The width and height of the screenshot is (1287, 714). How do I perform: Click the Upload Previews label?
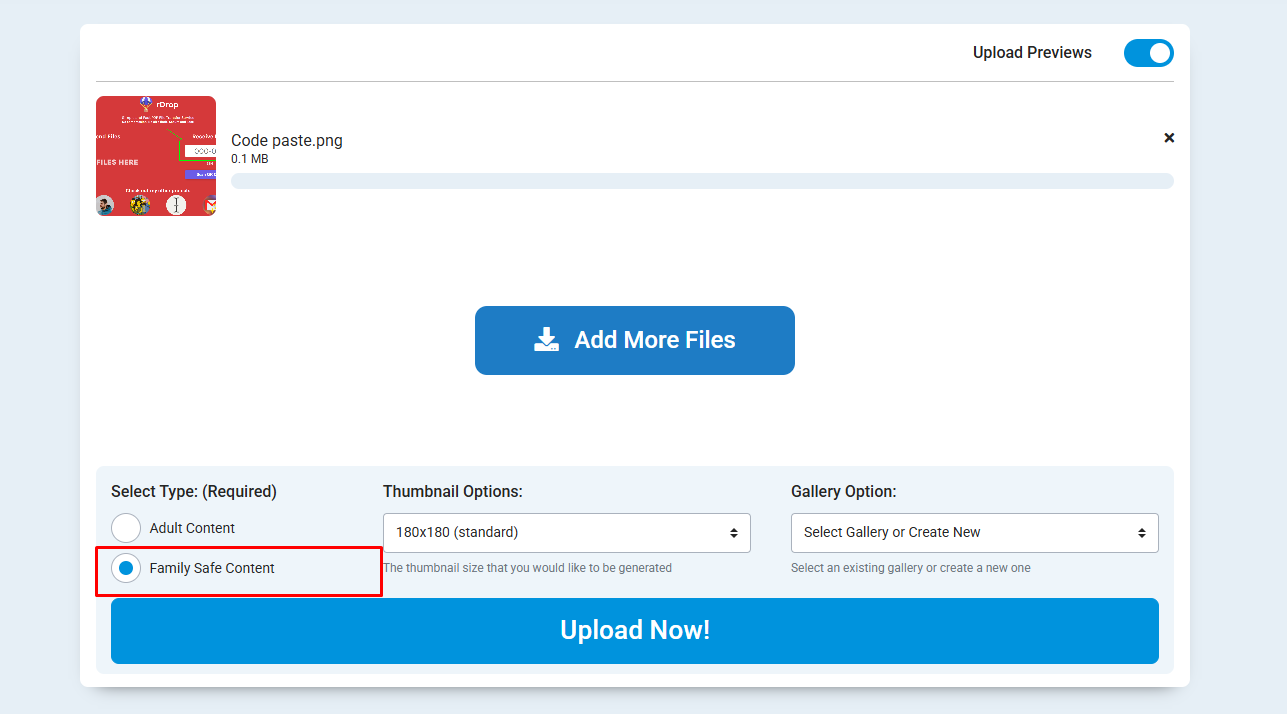1032,53
